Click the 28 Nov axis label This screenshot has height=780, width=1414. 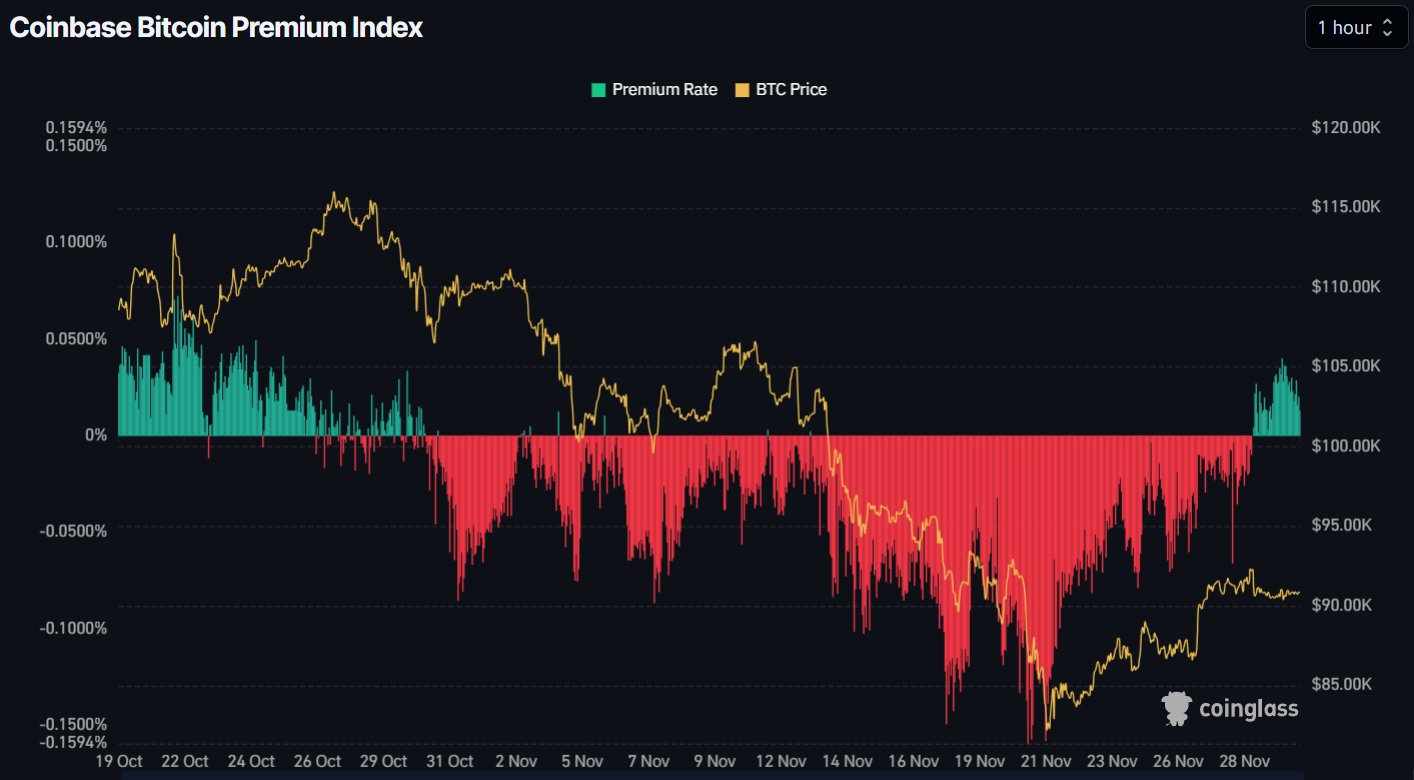point(1245,761)
